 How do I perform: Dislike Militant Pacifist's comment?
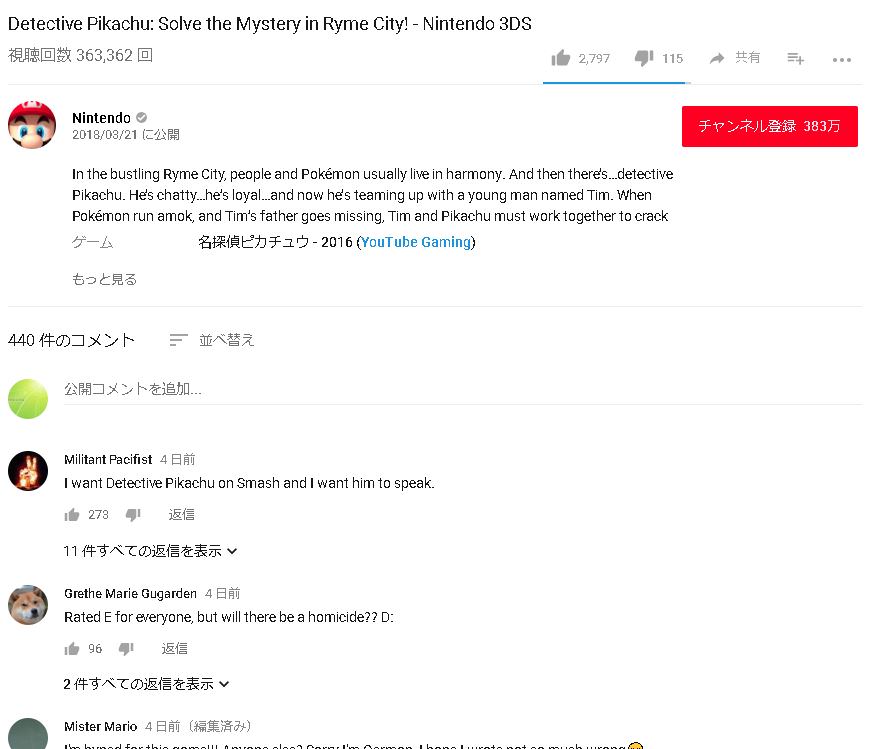click(133, 515)
